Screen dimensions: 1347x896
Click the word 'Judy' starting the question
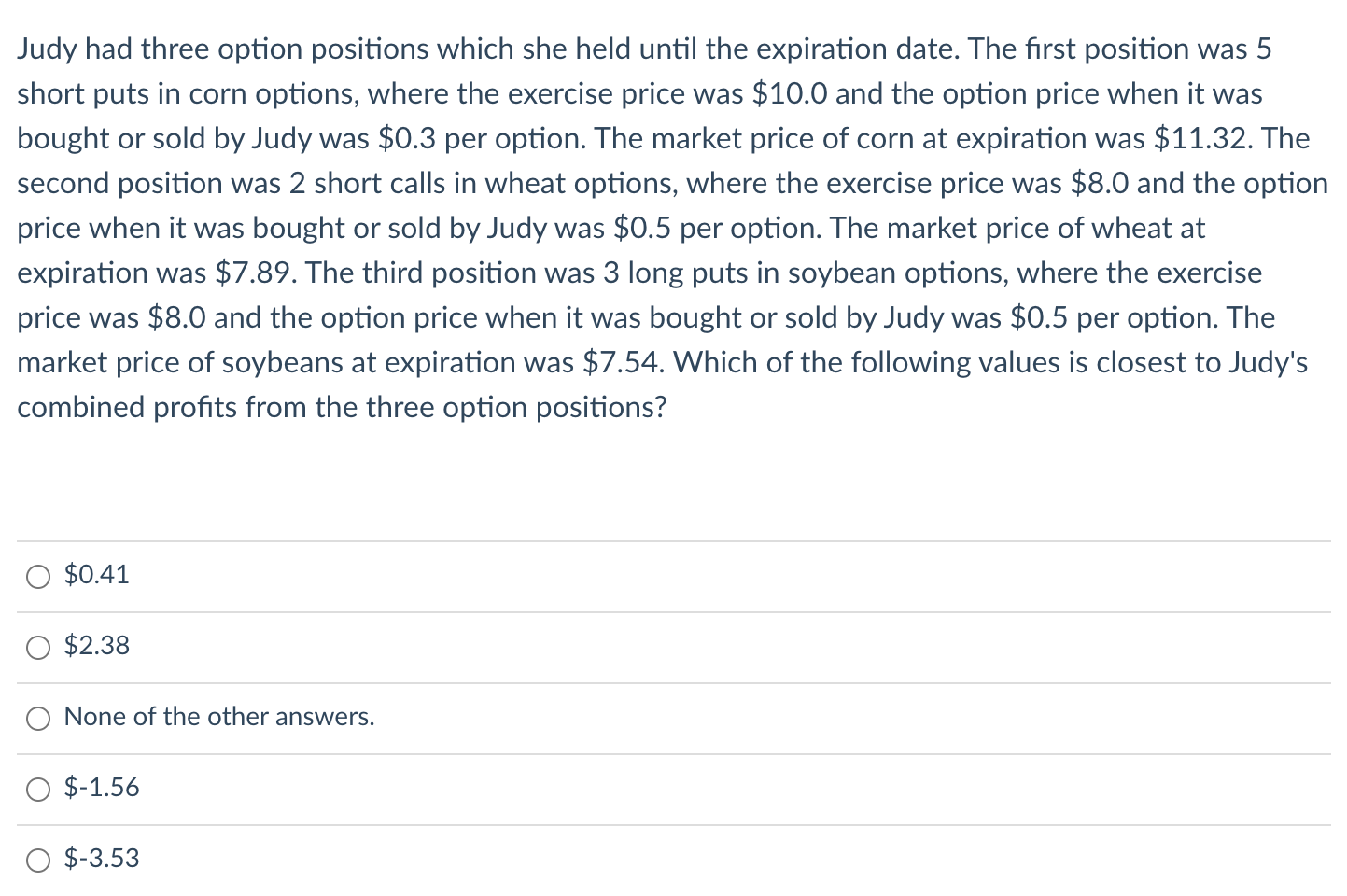click(x=47, y=49)
